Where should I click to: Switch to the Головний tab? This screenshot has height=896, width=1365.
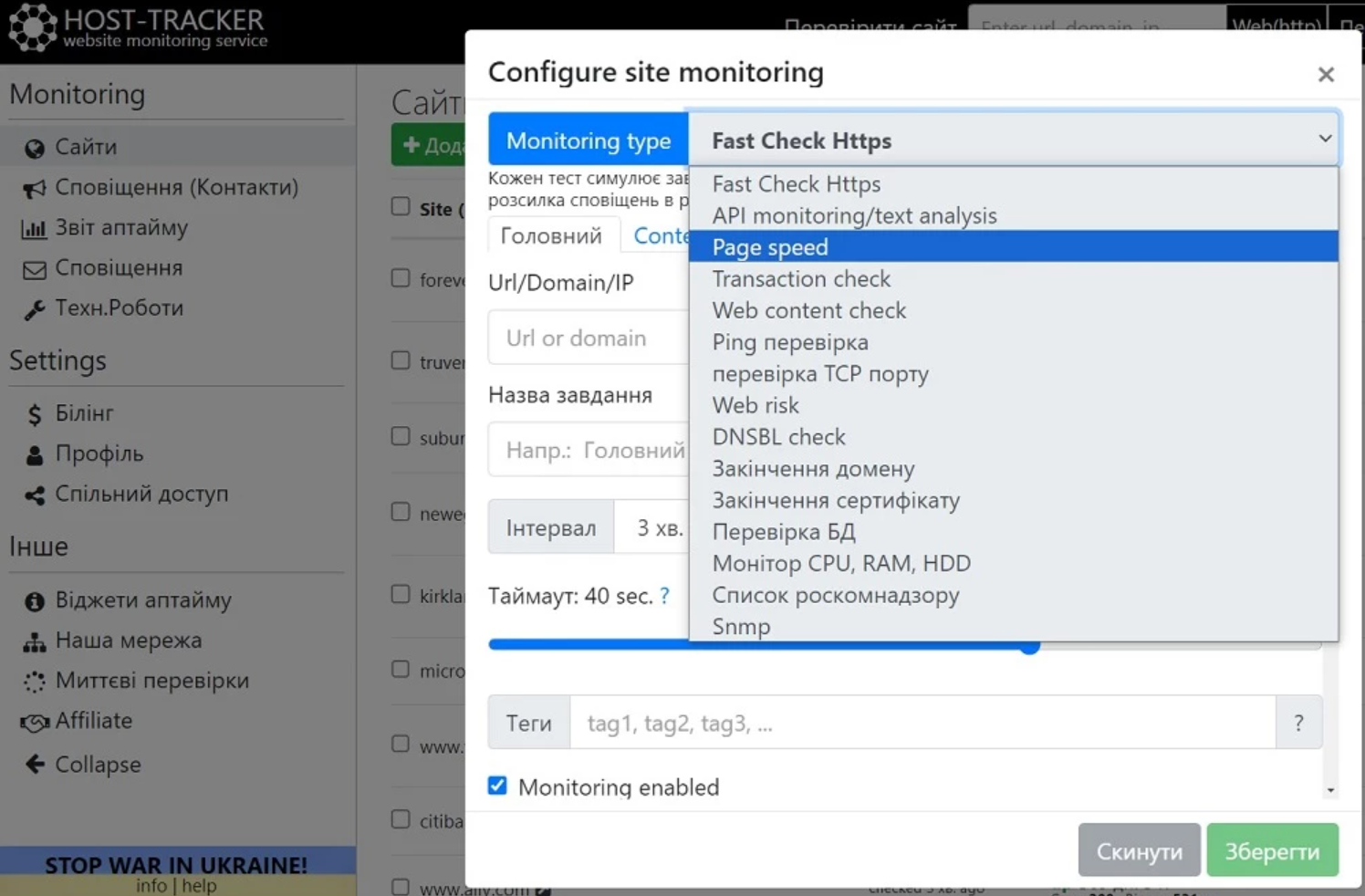551,236
